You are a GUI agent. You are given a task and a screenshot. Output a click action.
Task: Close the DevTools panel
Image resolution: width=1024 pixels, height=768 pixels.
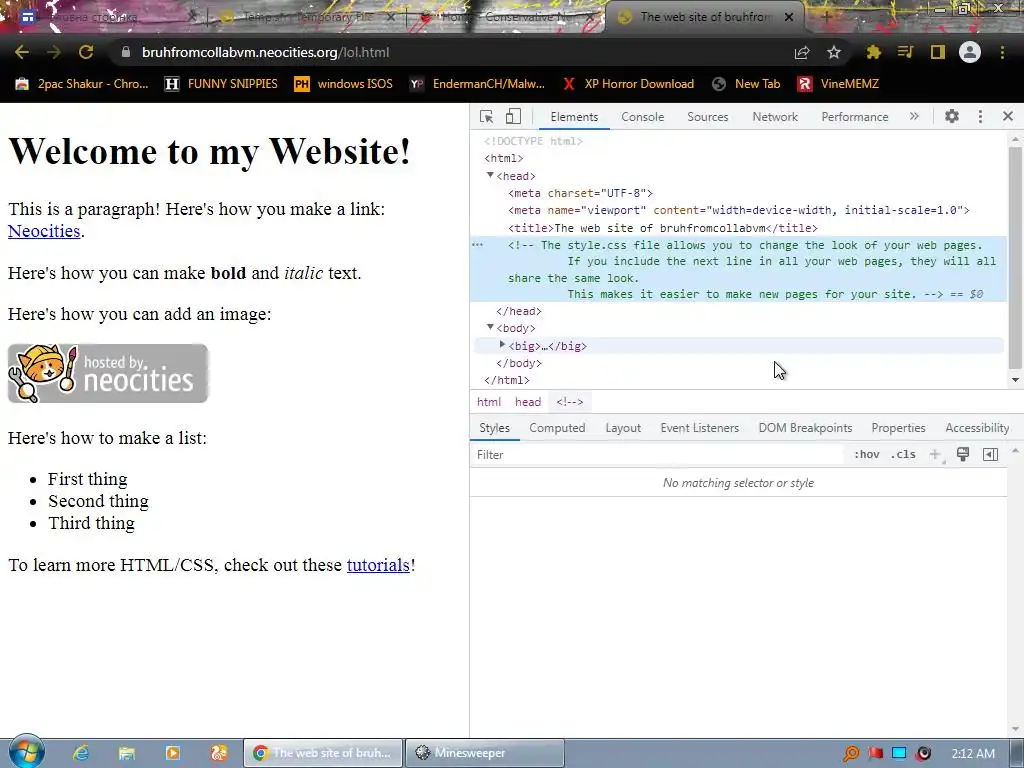click(x=1008, y=116)
